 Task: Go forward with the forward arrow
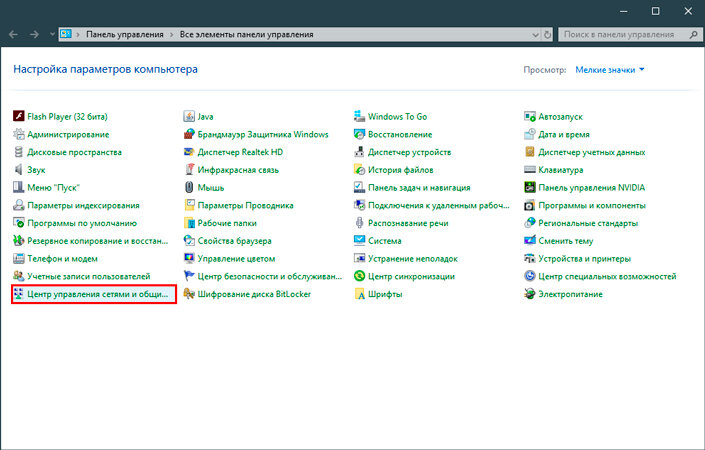point(35,34)
